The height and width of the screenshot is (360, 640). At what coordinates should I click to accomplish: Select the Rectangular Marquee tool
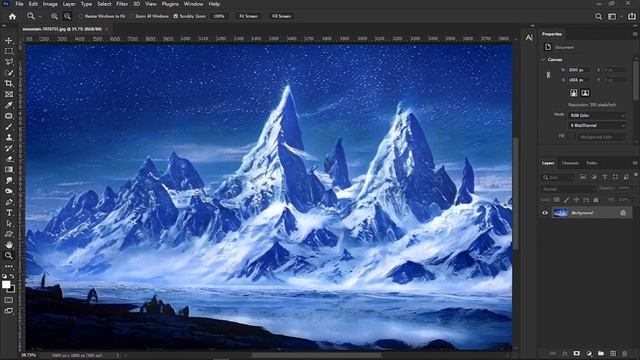[9, 51]
